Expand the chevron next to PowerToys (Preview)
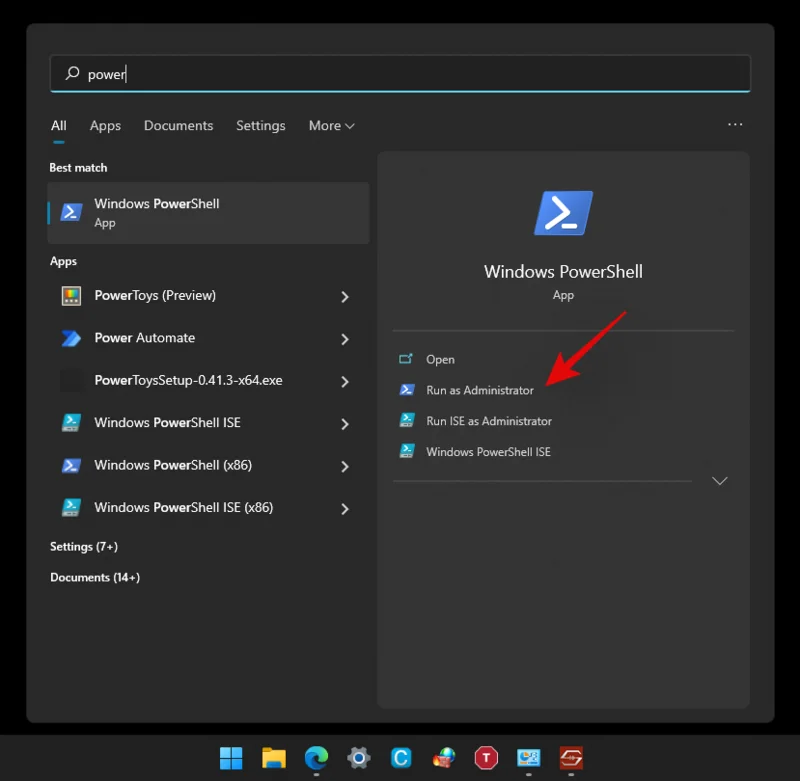 click(344, 296)
